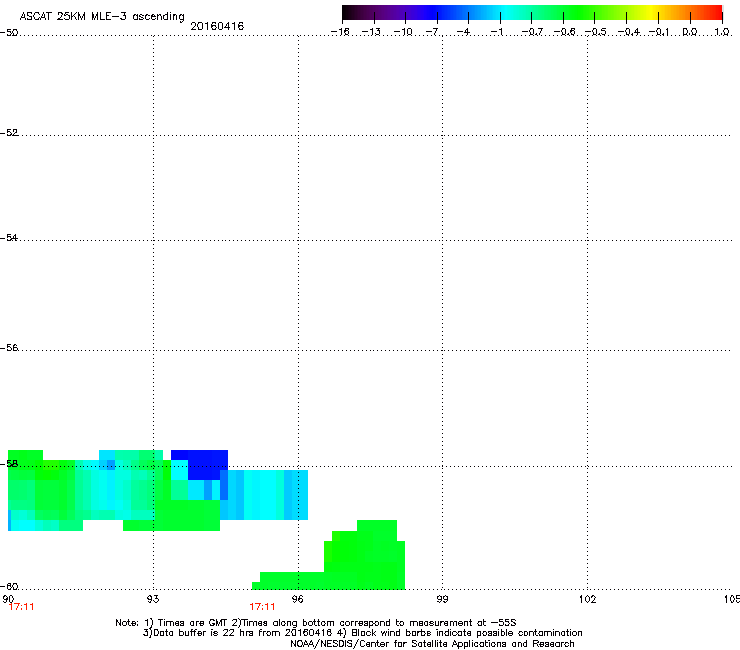Click the red 17:11 time near longitude 96

click(262, 607)
